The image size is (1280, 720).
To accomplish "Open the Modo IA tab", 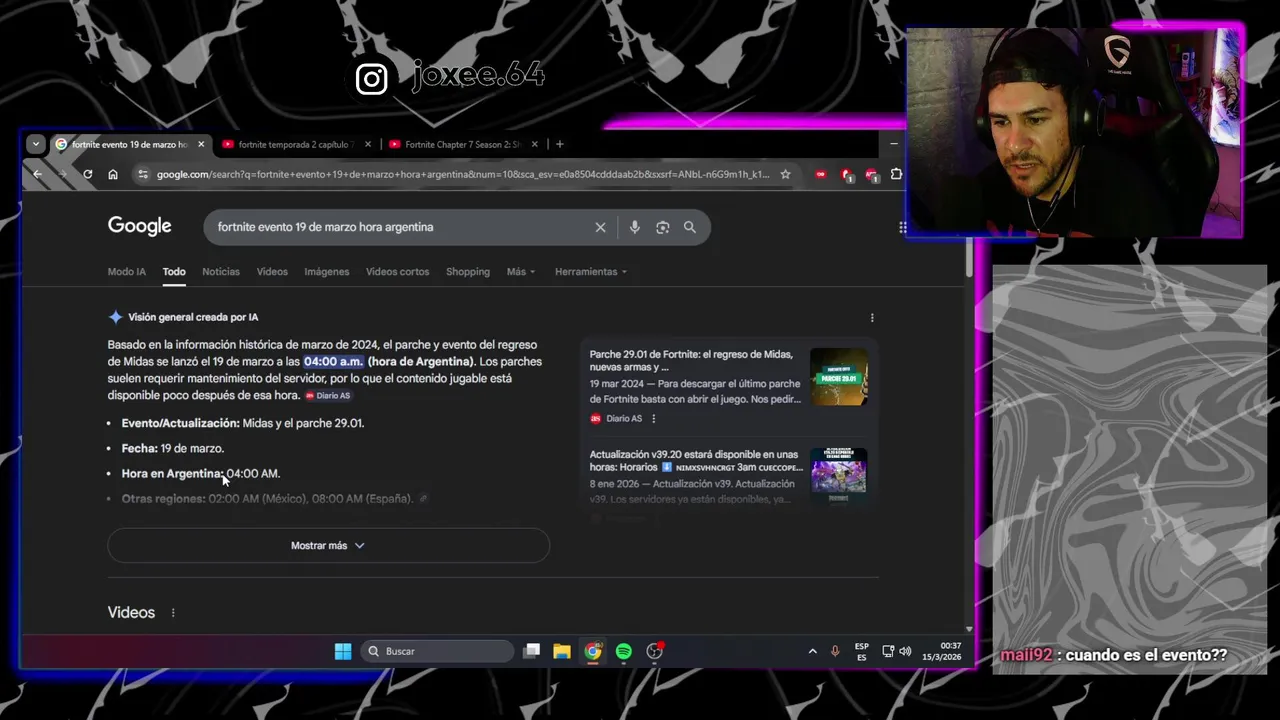I will point(126,271).
